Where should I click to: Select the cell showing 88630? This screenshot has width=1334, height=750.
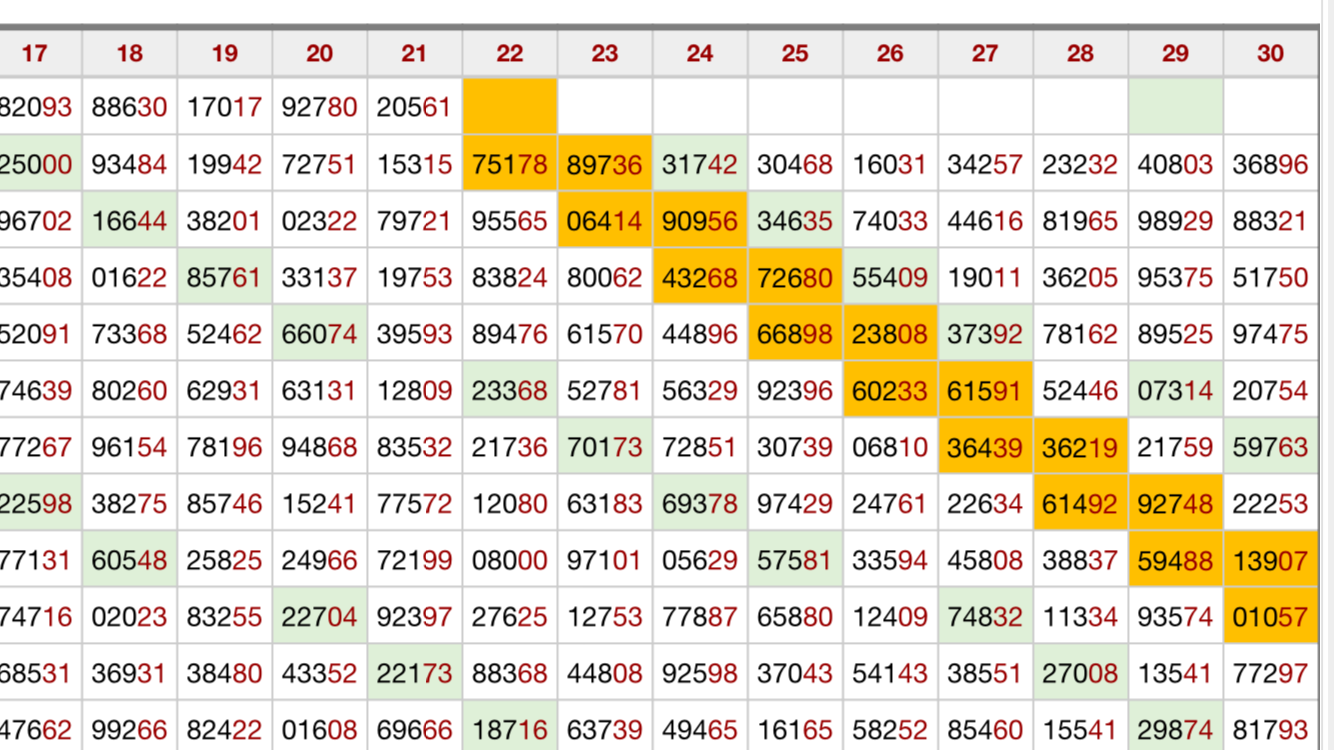[x=130, y=107]
